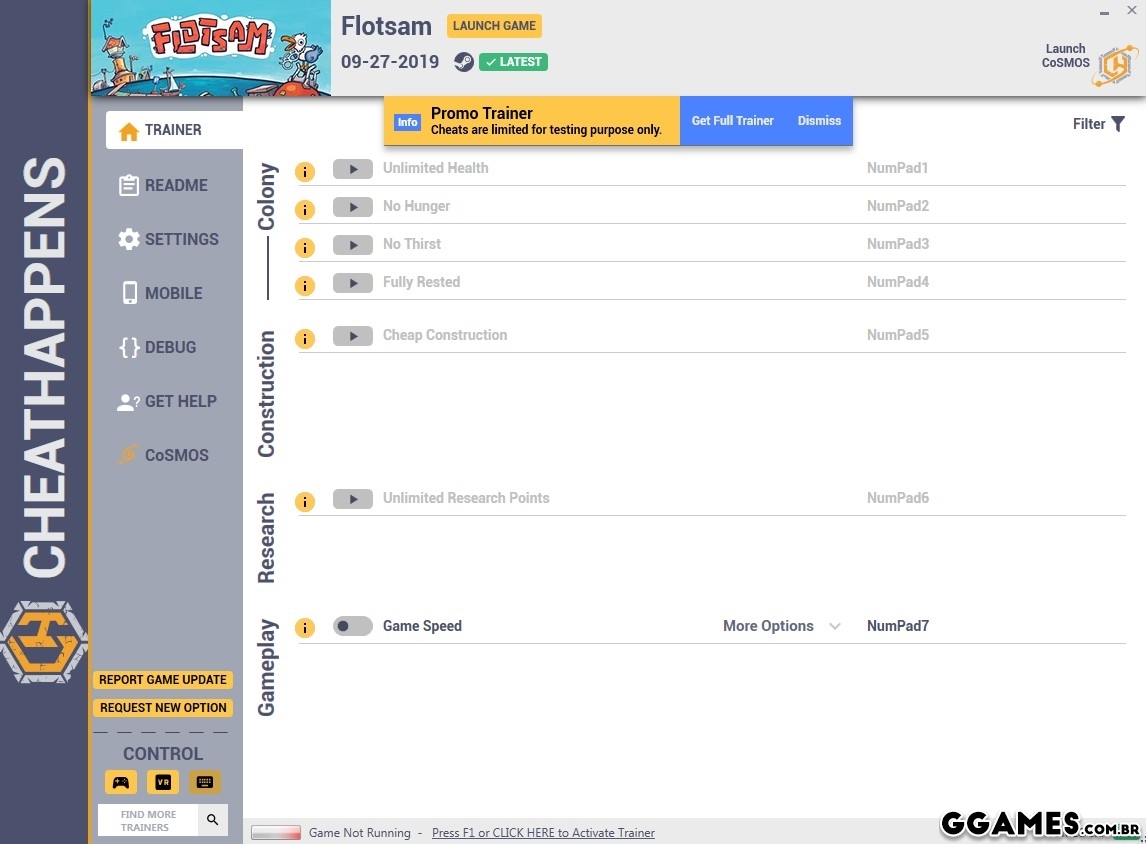Click info icon beside Cheap Construction
The height and width of the screenshot is (844, 1146).
(305, 339)
